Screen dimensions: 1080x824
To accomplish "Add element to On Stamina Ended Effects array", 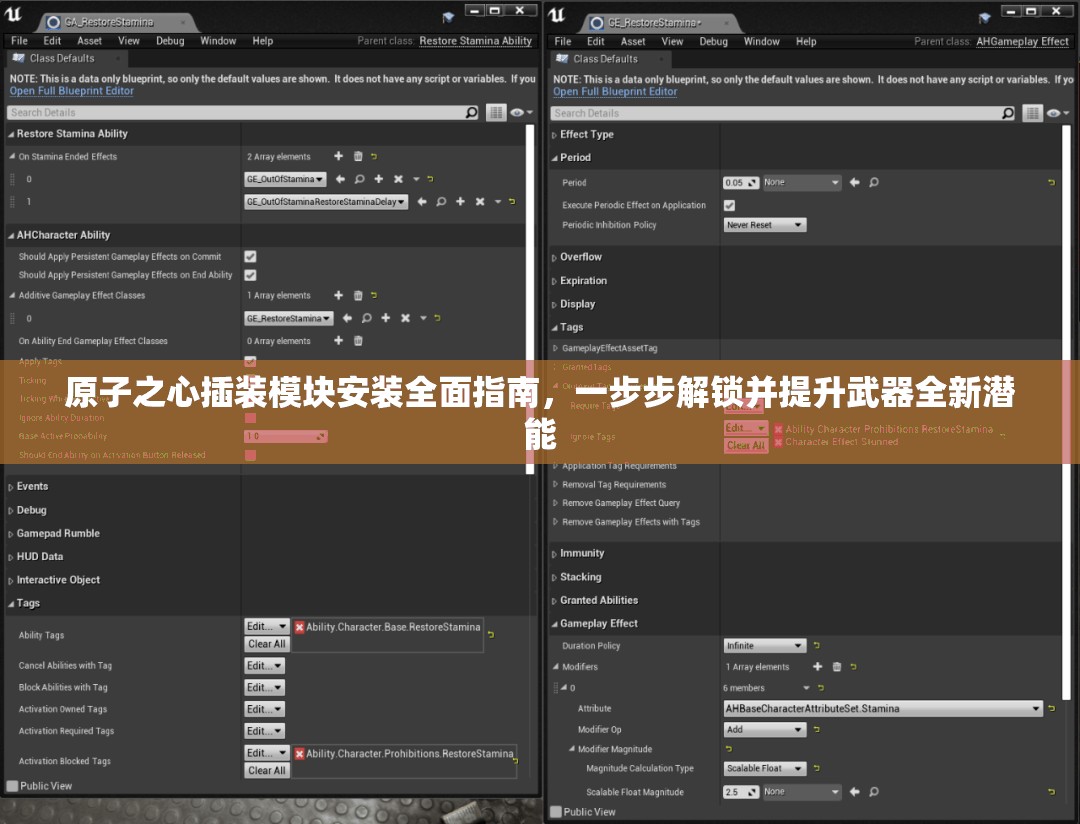I will tap(338, 156).
